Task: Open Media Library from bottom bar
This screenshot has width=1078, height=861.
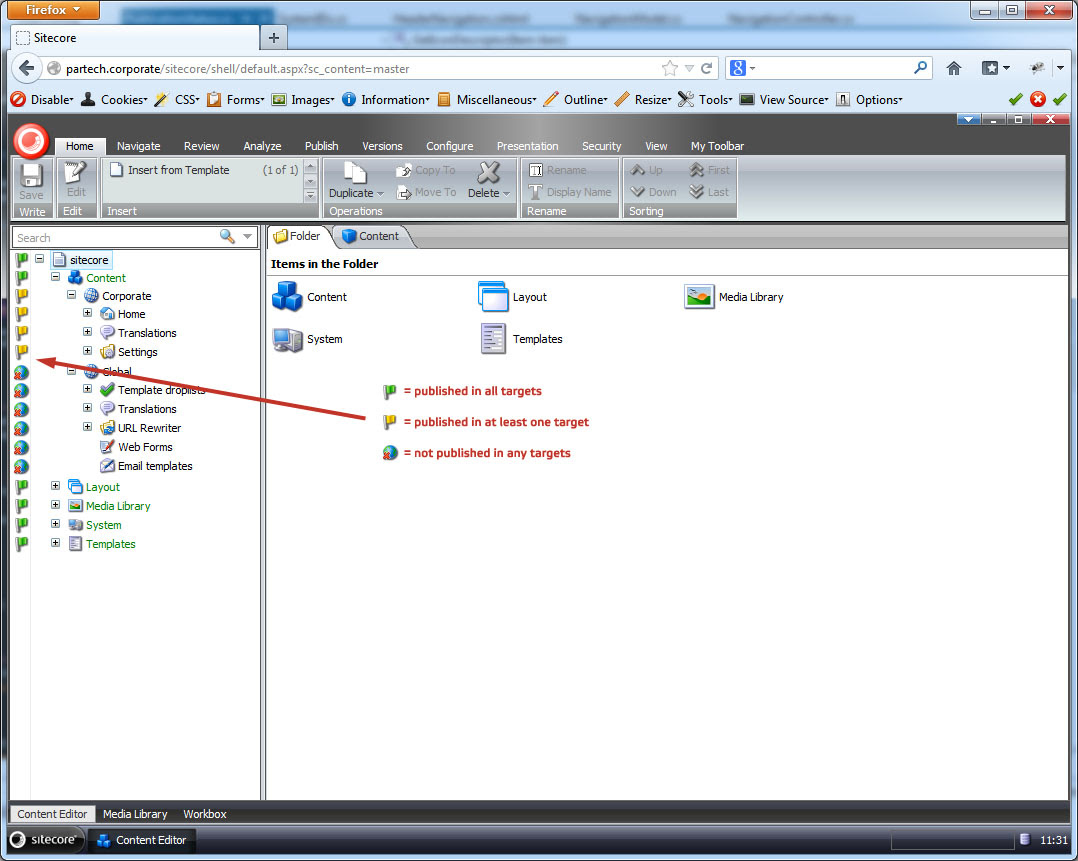Action: [135, 814]
